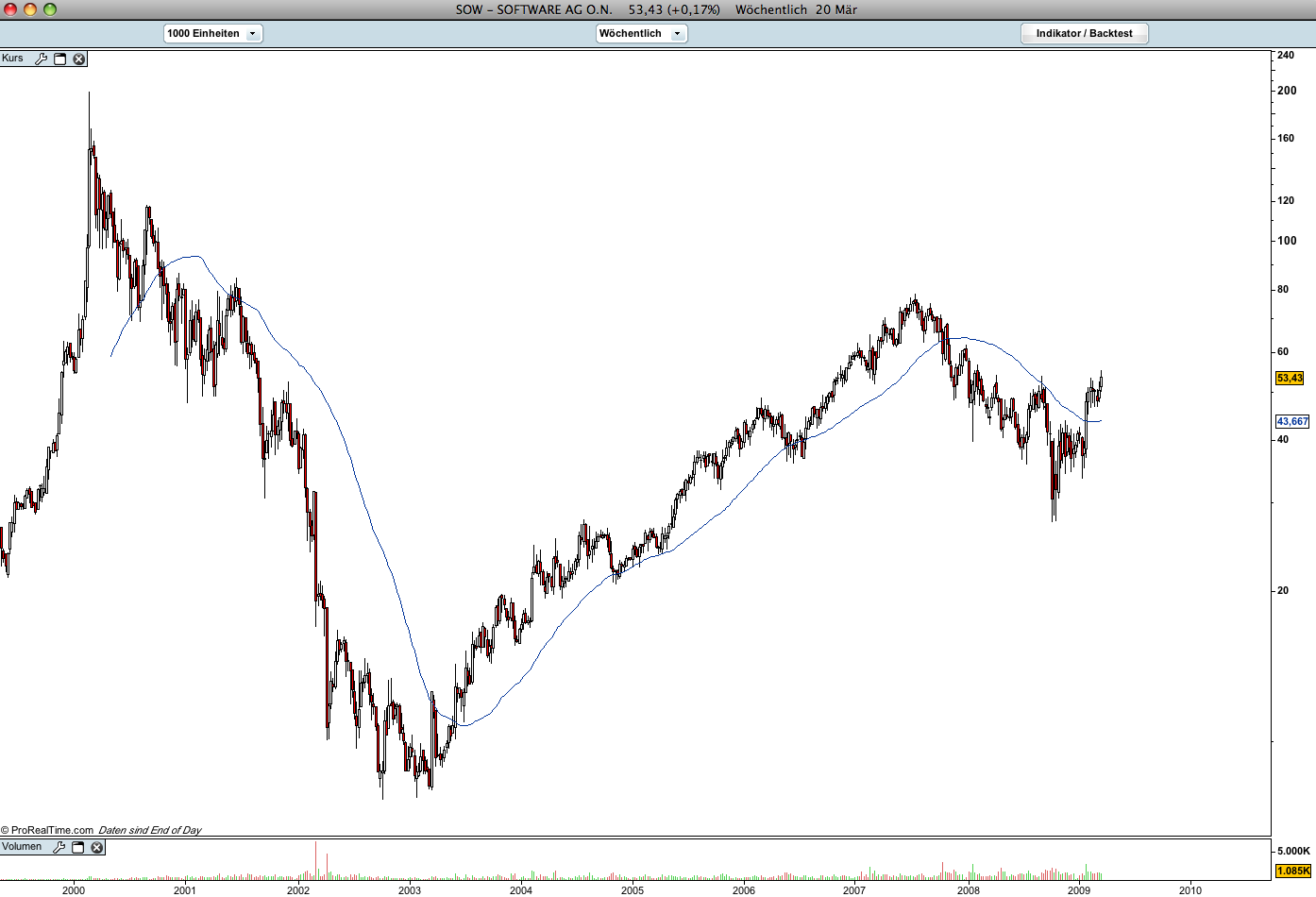Click the © ProRealTime.com copyright text

coord(47,830)
